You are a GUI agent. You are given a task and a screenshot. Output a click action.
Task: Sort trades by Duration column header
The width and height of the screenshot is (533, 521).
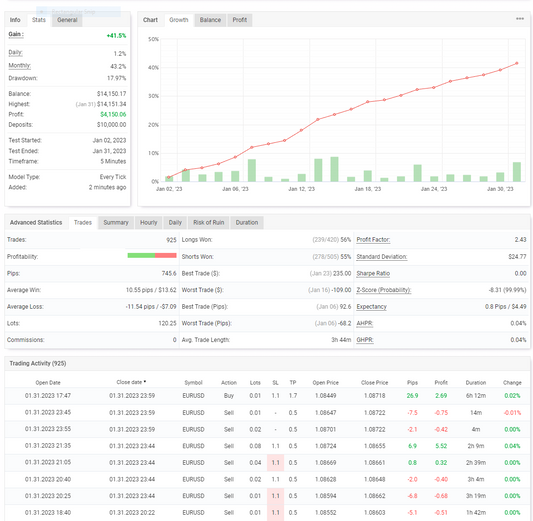point(476,383)
